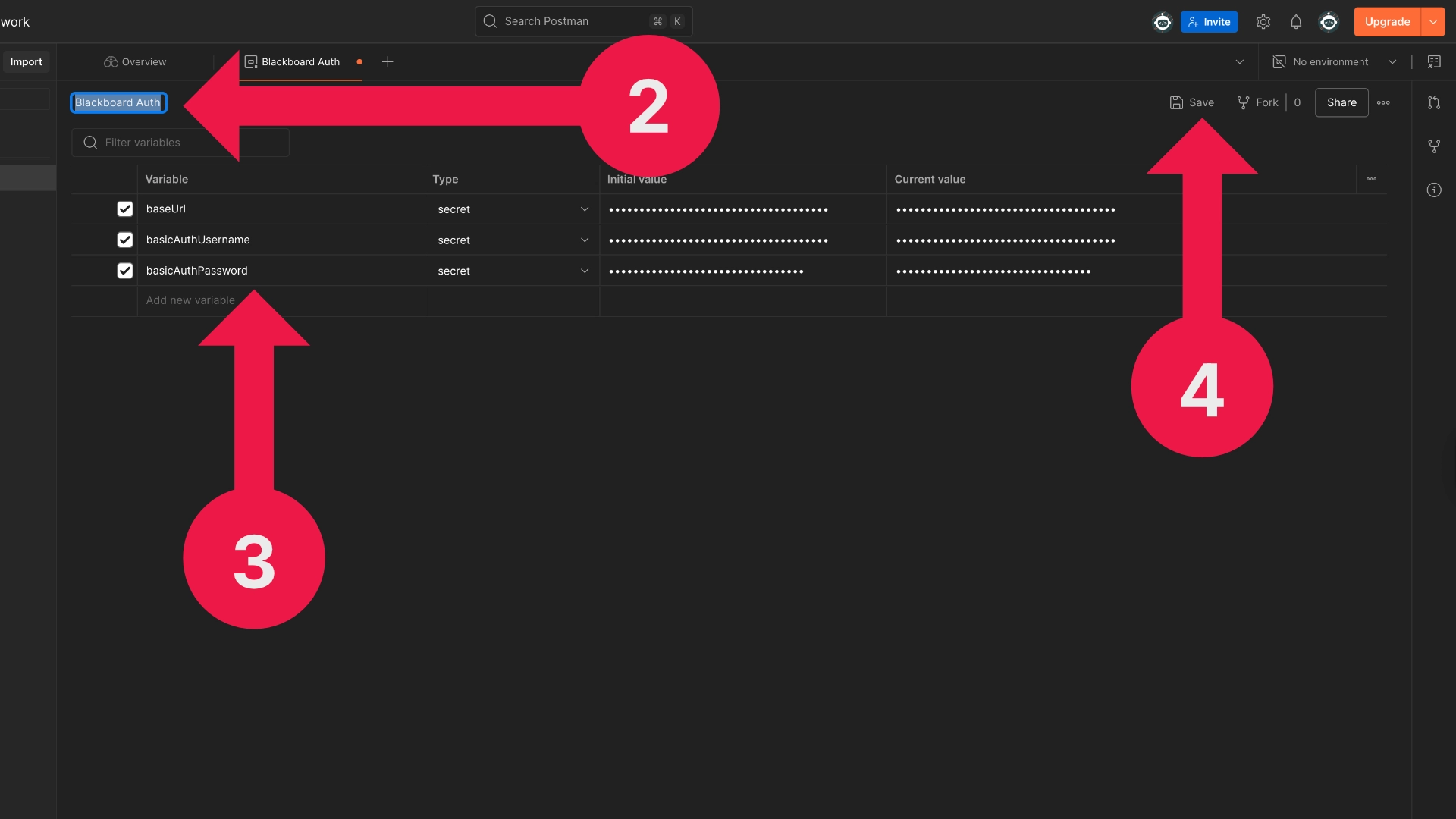This screenshot has width=1456, height=819.
Task: Expand the No environment selector
Action: (x=1335, y=62)
